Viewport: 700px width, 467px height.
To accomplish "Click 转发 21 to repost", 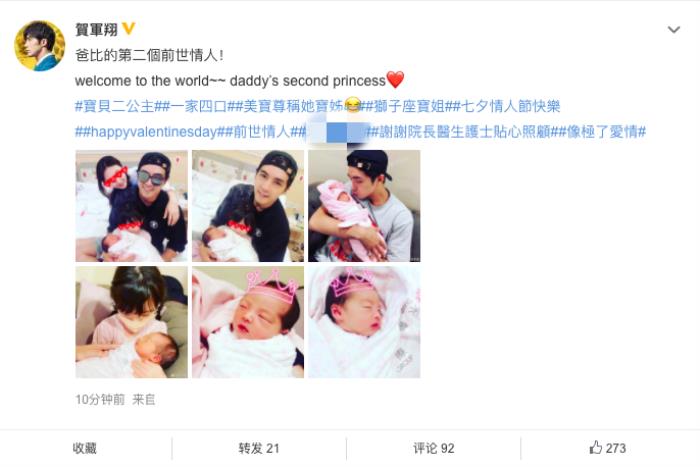I will click(259, 448).
